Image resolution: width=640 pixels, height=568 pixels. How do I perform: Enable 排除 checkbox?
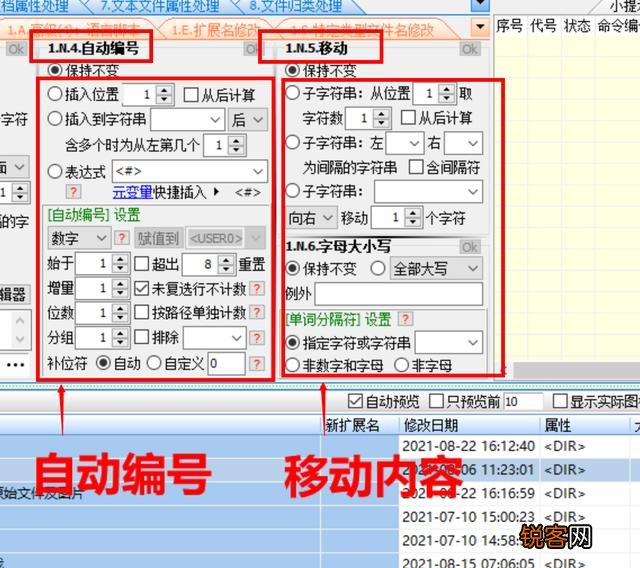tap(141, 337)
